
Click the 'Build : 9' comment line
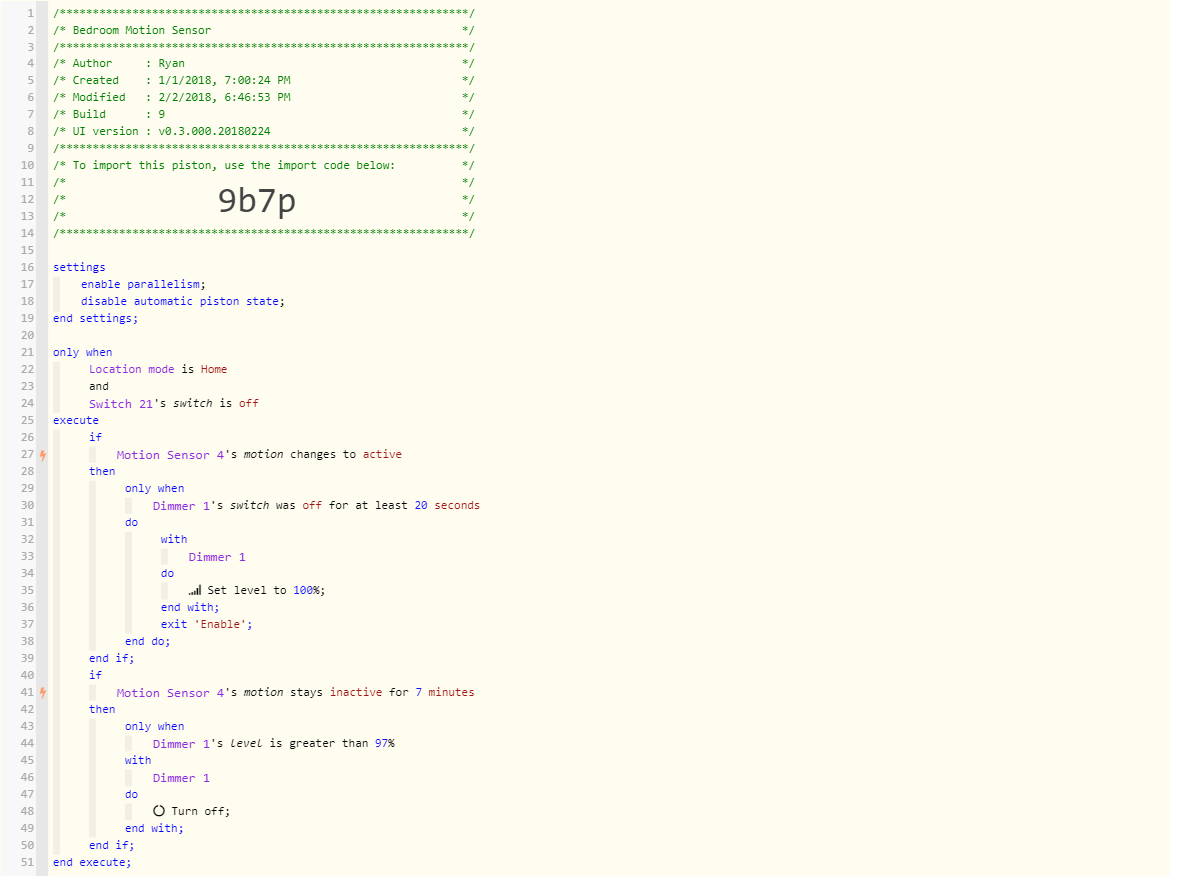pyautogui.click(x=264, y=115)
